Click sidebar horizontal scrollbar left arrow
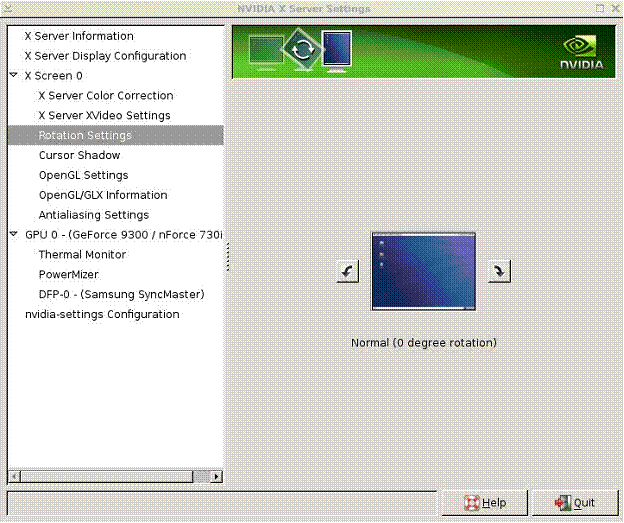Viewport: 624px width, 523px height. pos(14,476)
